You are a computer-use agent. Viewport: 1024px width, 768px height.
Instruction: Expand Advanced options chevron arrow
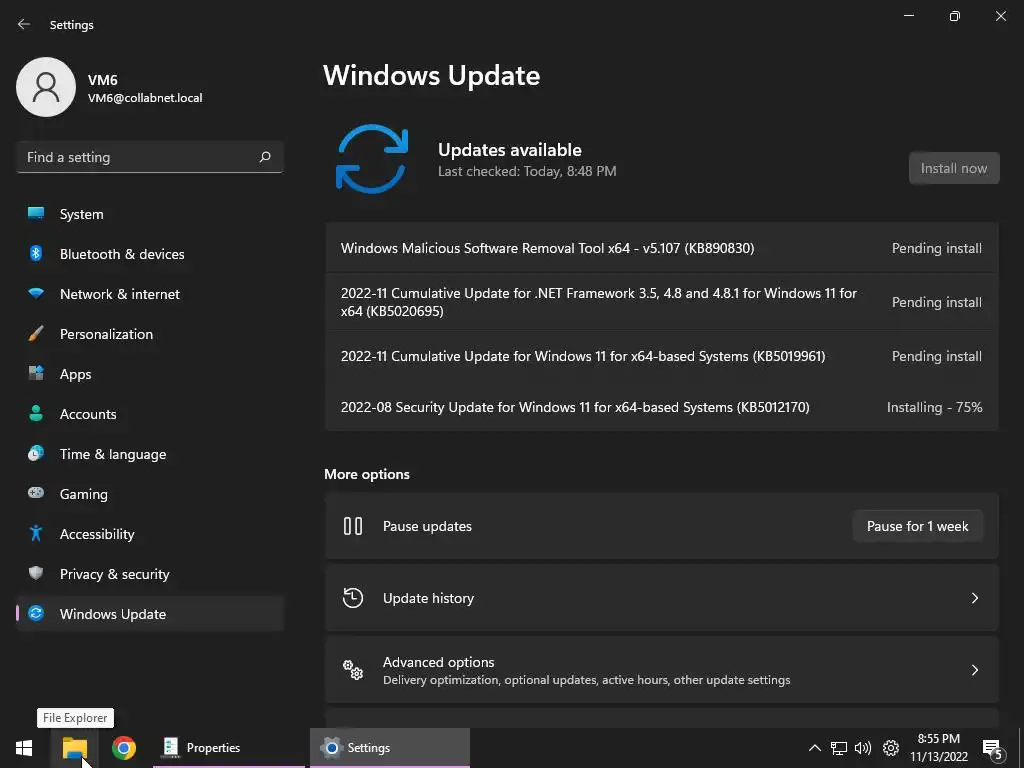[x=974, y=670]
